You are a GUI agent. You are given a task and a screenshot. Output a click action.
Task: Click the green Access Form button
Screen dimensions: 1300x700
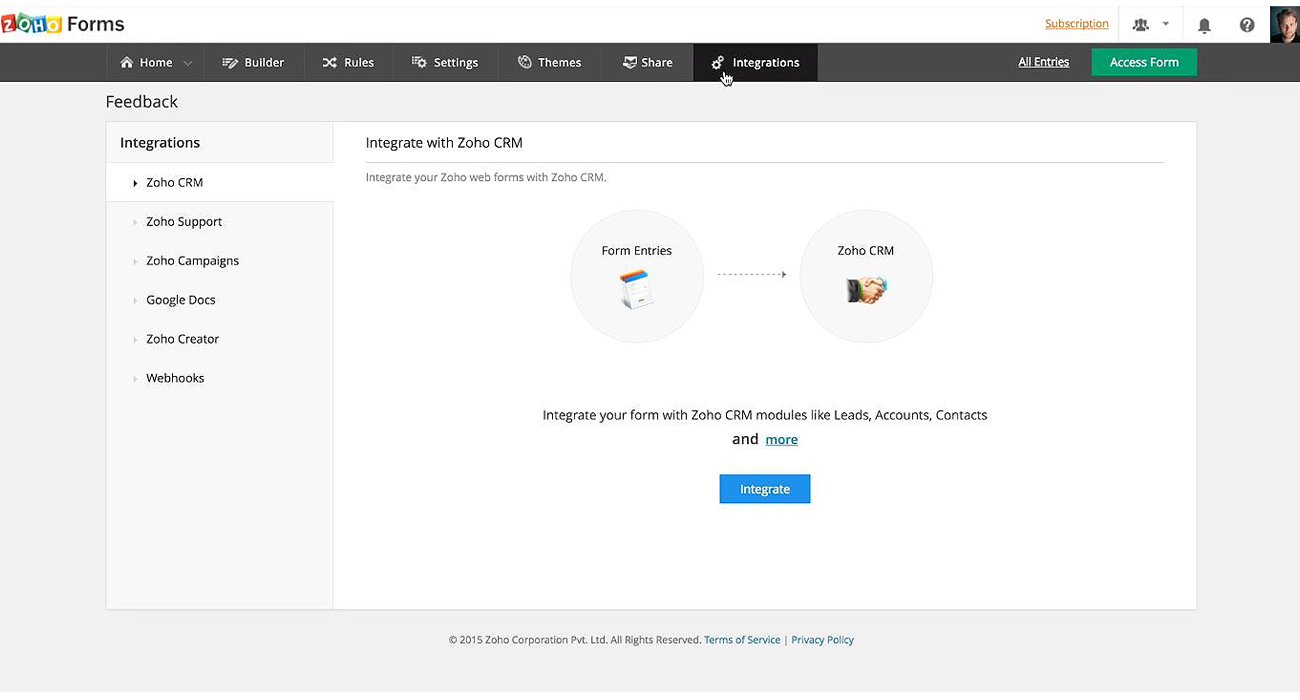[x=1143, y=62]
